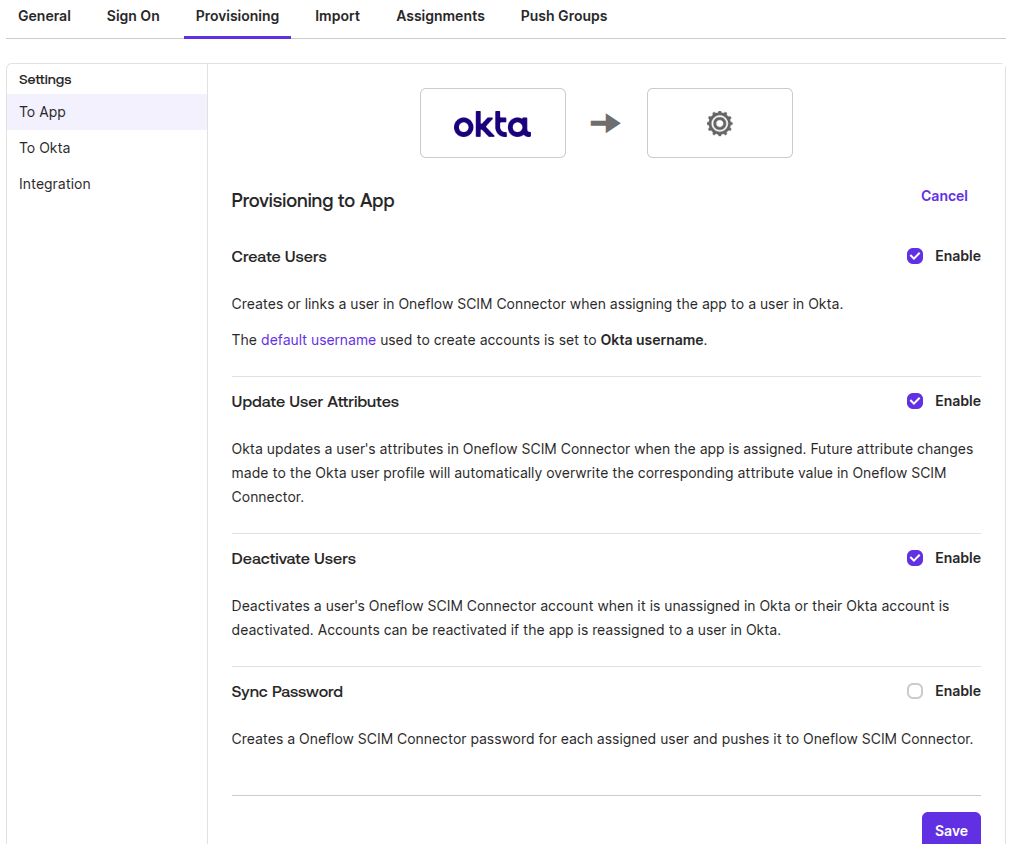This screenshot has height=844, width=1012.
Task: Open the General tab
Action: click(45, 16)
